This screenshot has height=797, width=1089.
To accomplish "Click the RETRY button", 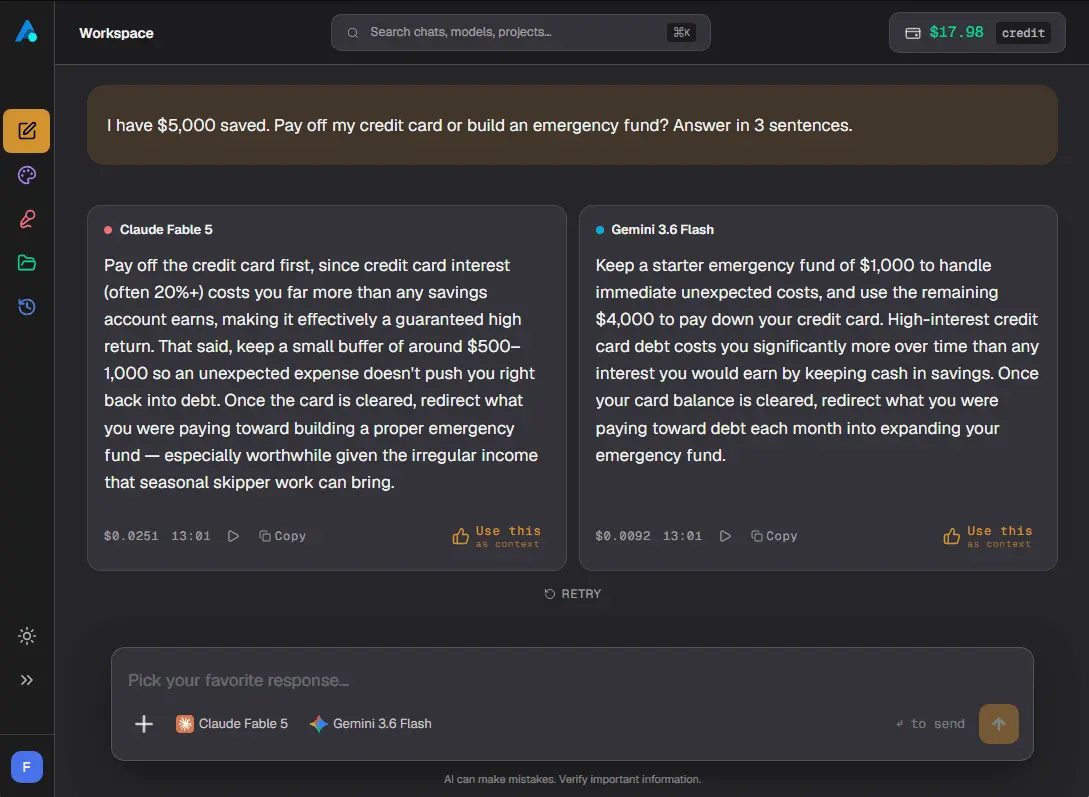I will (x=572, y=594).
